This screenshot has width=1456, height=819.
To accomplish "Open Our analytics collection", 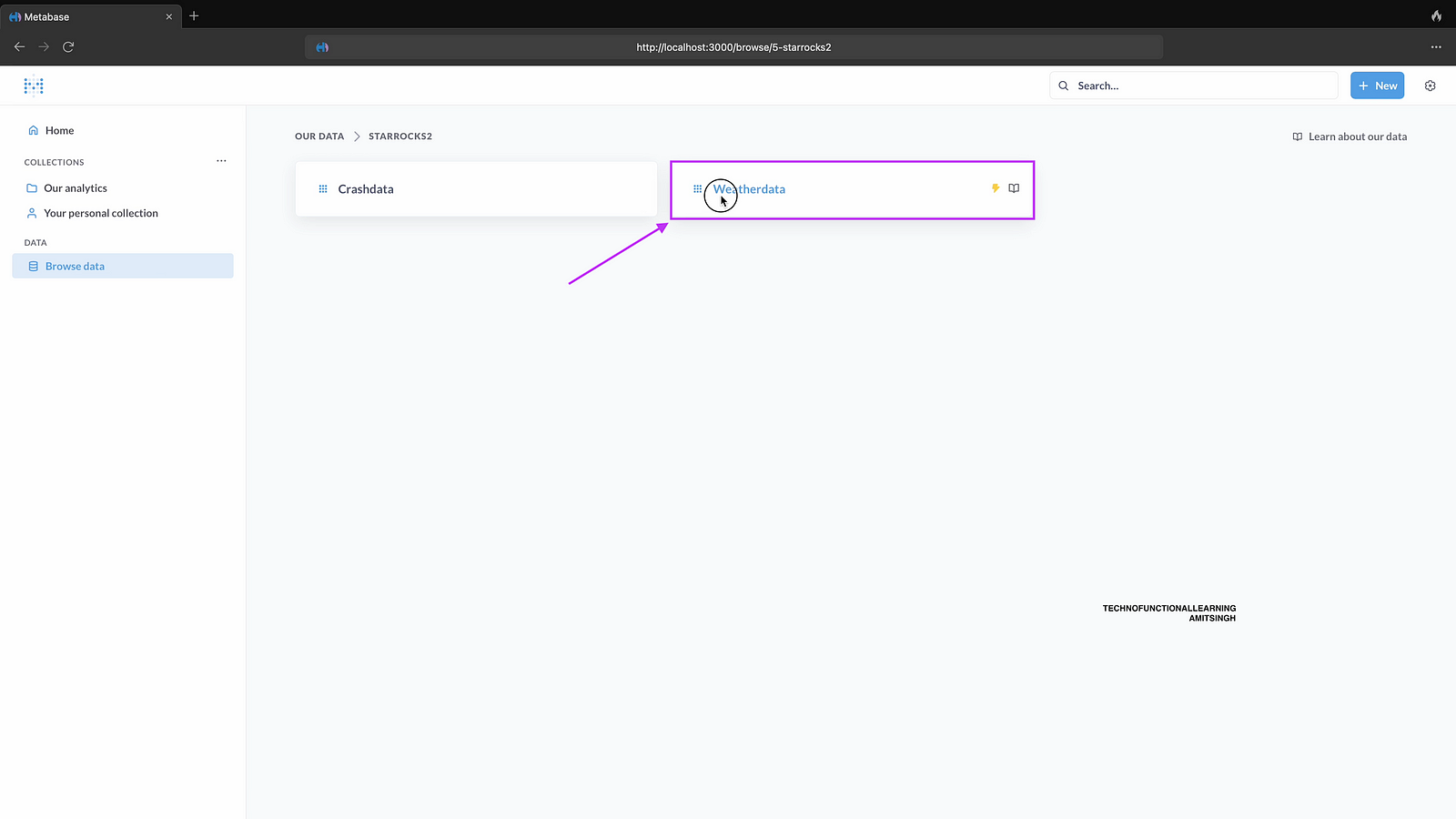I will click(75, 188).
